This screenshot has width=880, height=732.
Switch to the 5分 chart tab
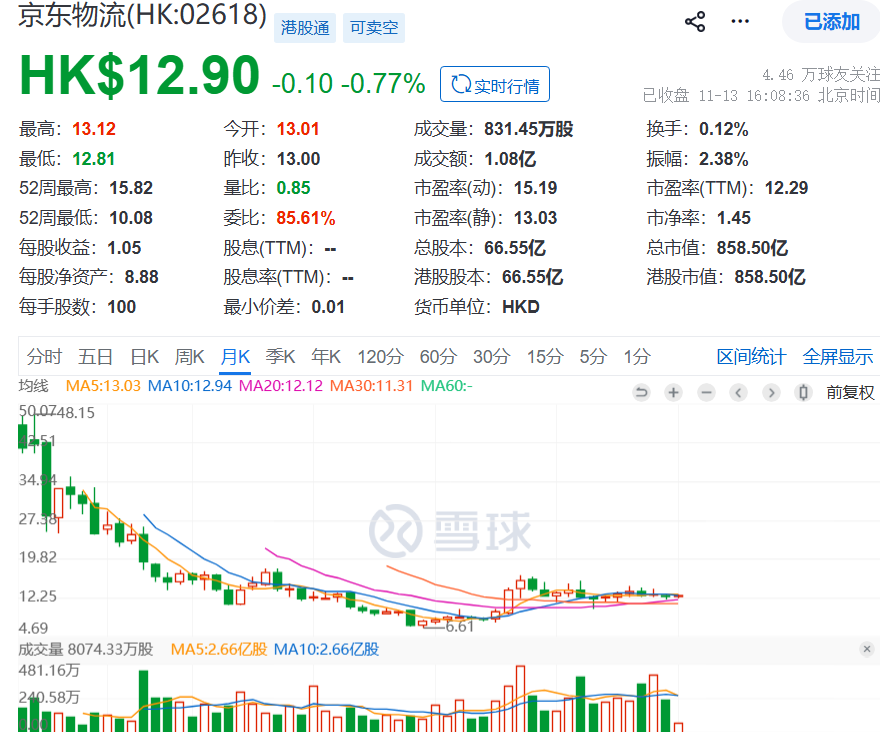(593, 356)
